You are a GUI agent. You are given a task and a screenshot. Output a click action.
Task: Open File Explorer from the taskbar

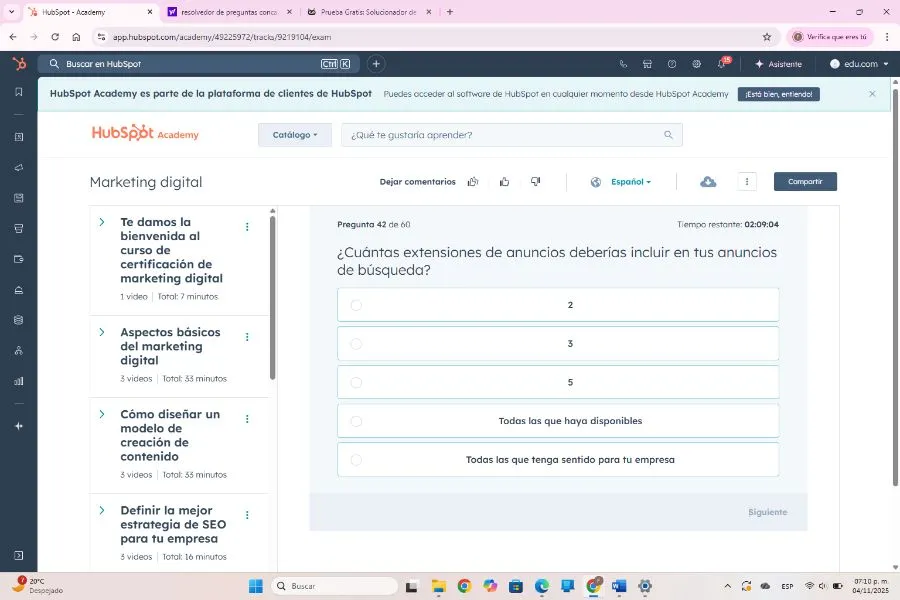(x=439, y=586)
